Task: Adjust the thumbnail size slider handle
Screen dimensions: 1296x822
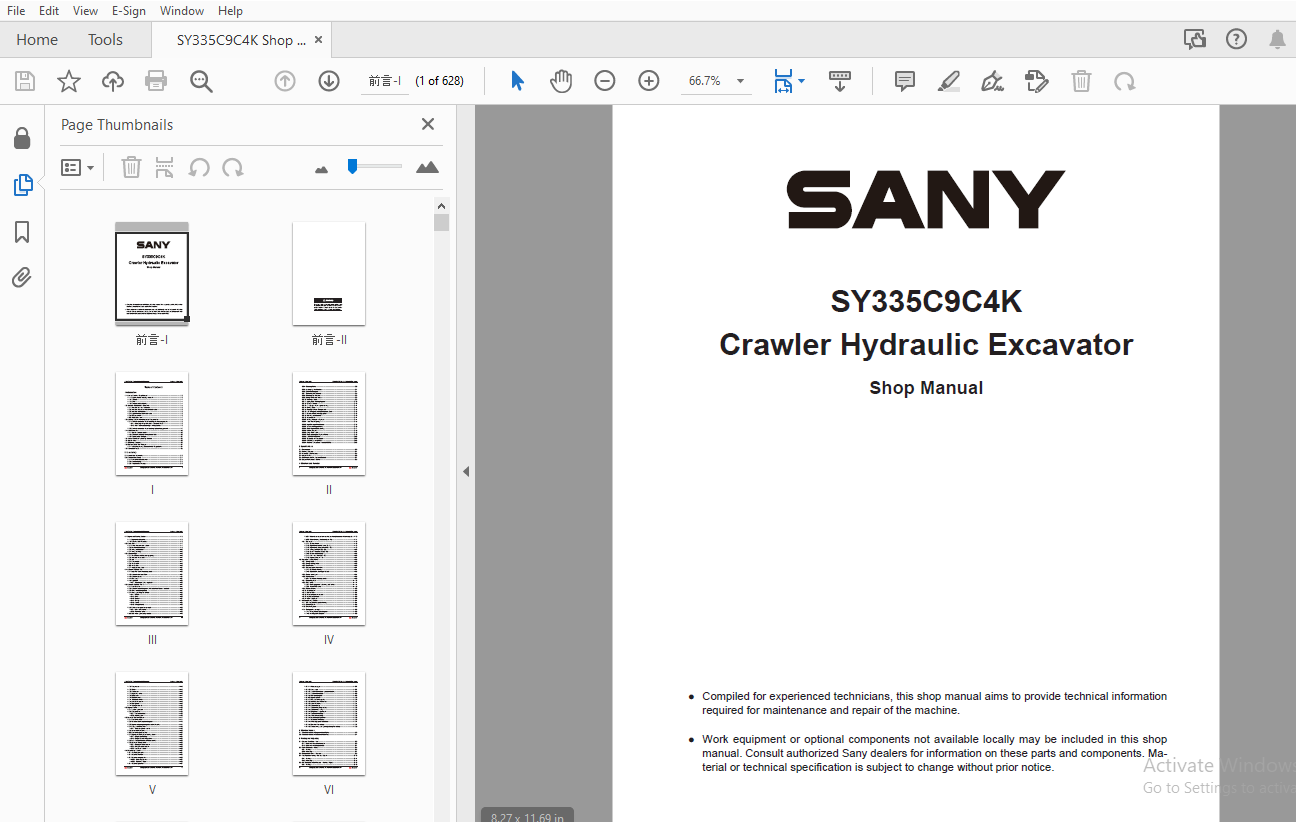Action: pyautogui.click(x=352, y=166)
